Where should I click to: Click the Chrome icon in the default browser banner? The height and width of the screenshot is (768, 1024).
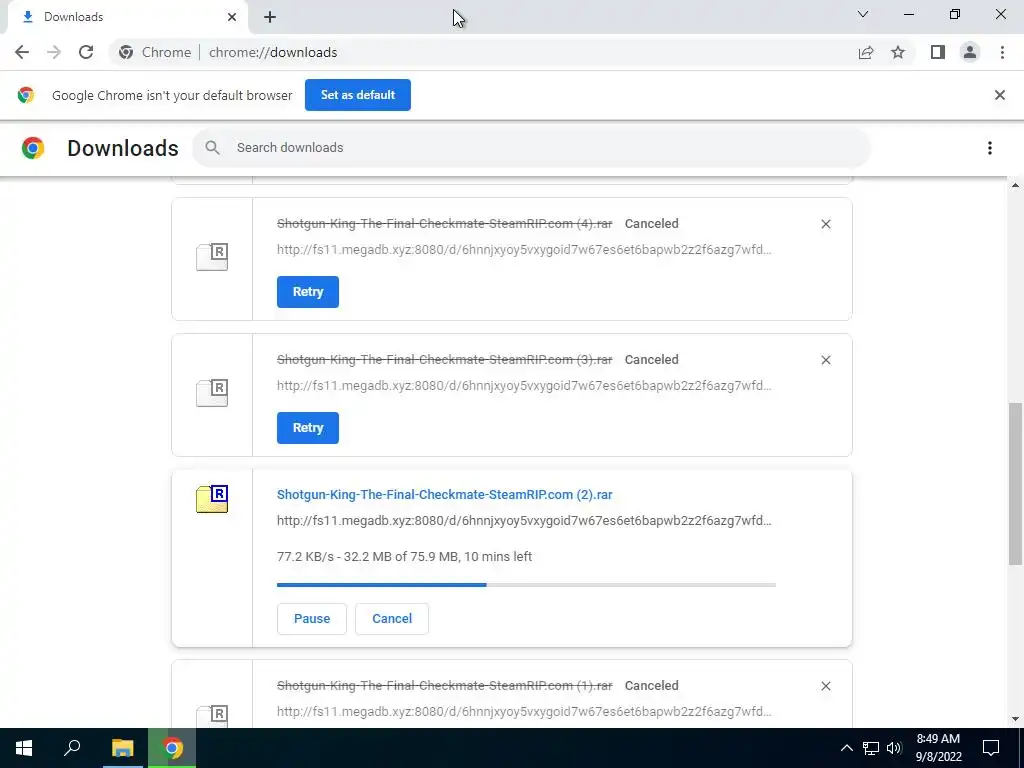click(x=25, y=95)
